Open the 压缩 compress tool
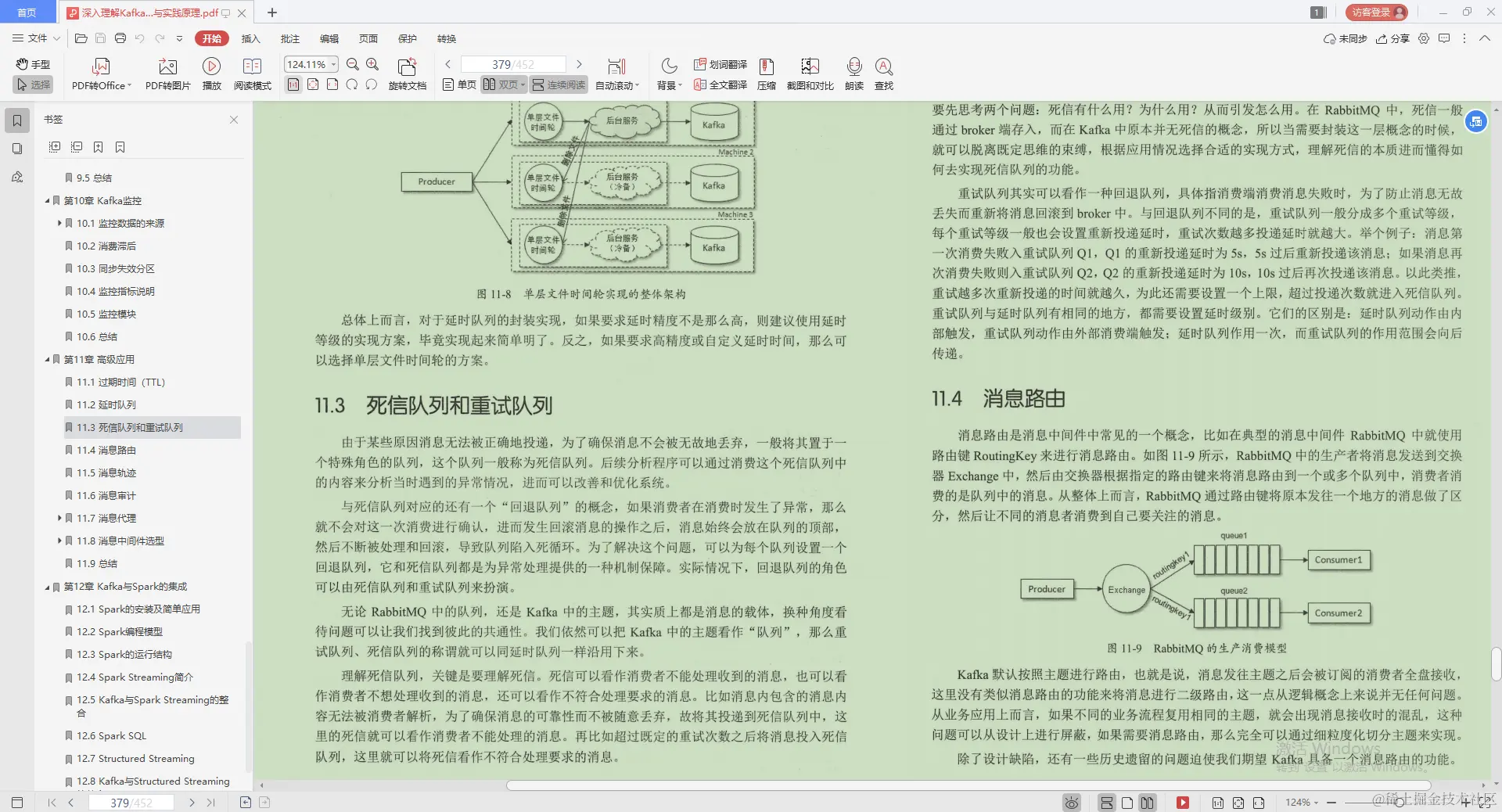 [x=766, y=73]
